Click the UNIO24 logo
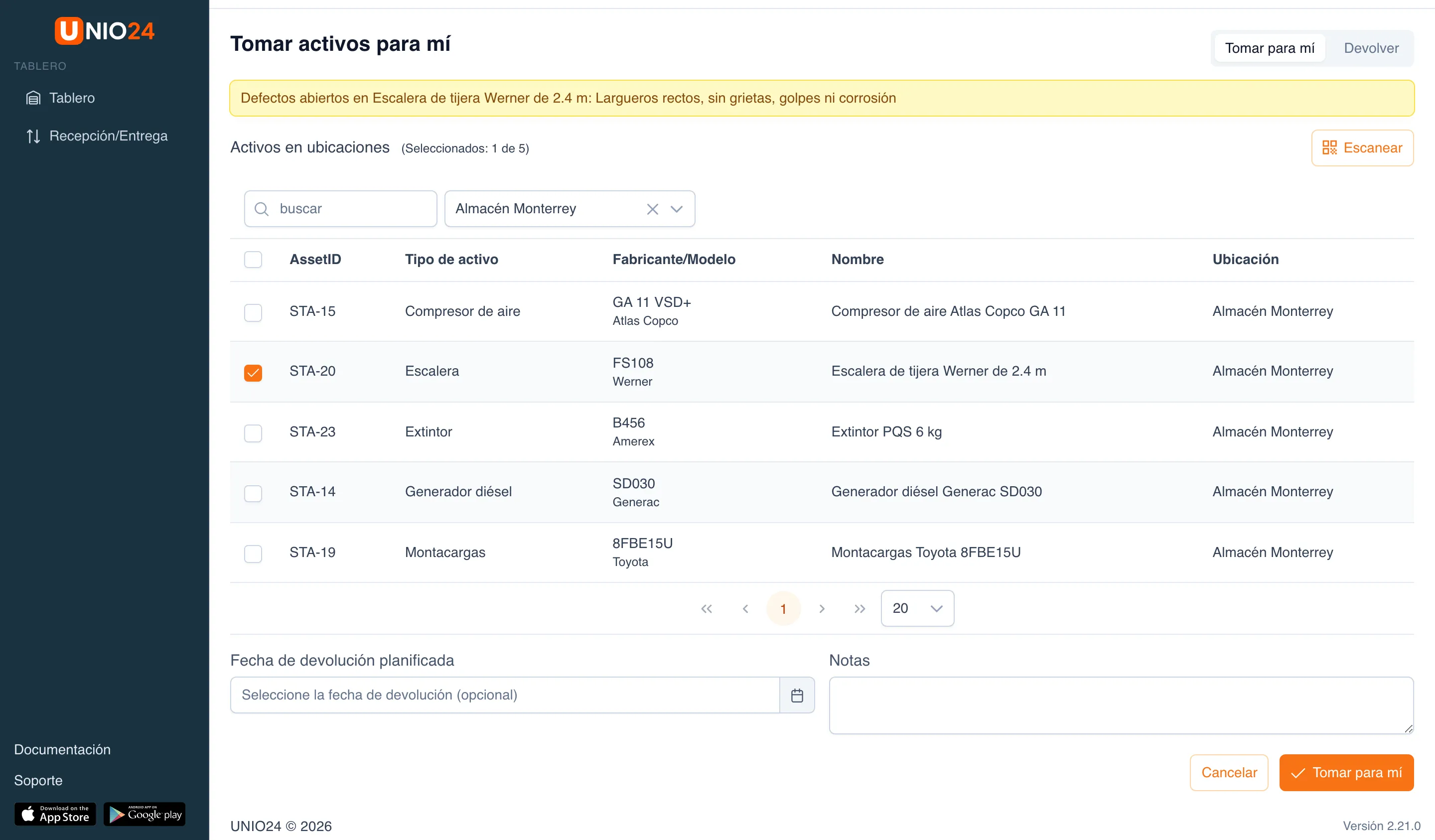The height and width of the screenshot is (840, 1435). tap(105, 31)
